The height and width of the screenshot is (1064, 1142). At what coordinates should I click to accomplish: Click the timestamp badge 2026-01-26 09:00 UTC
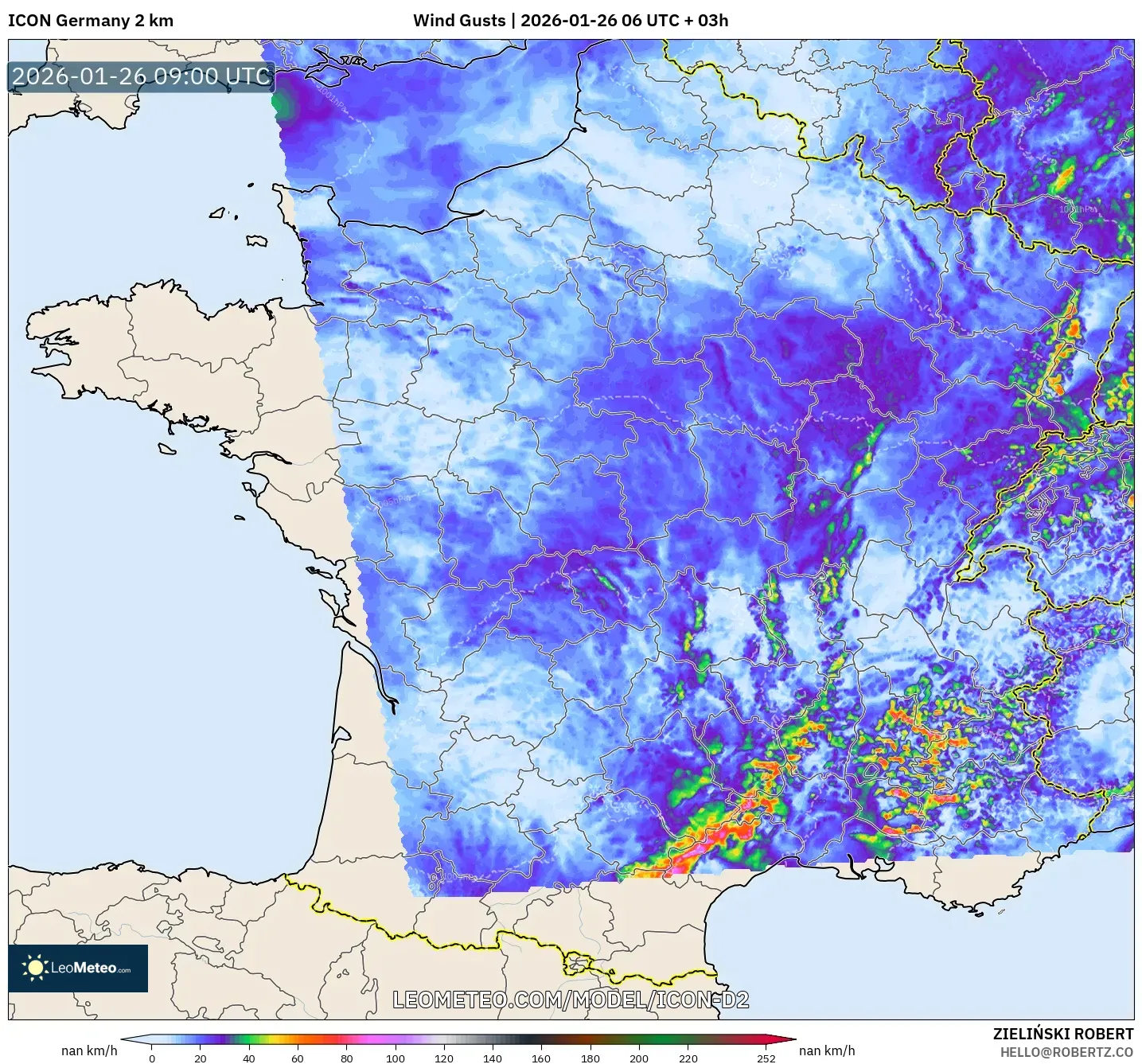(x=140, y=77)
